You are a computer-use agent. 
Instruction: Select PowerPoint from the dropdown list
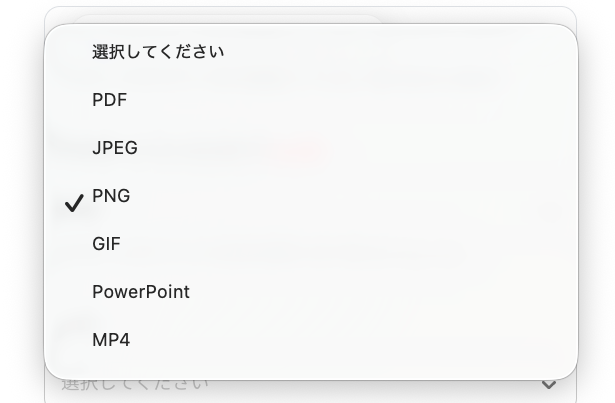[311, 292]
